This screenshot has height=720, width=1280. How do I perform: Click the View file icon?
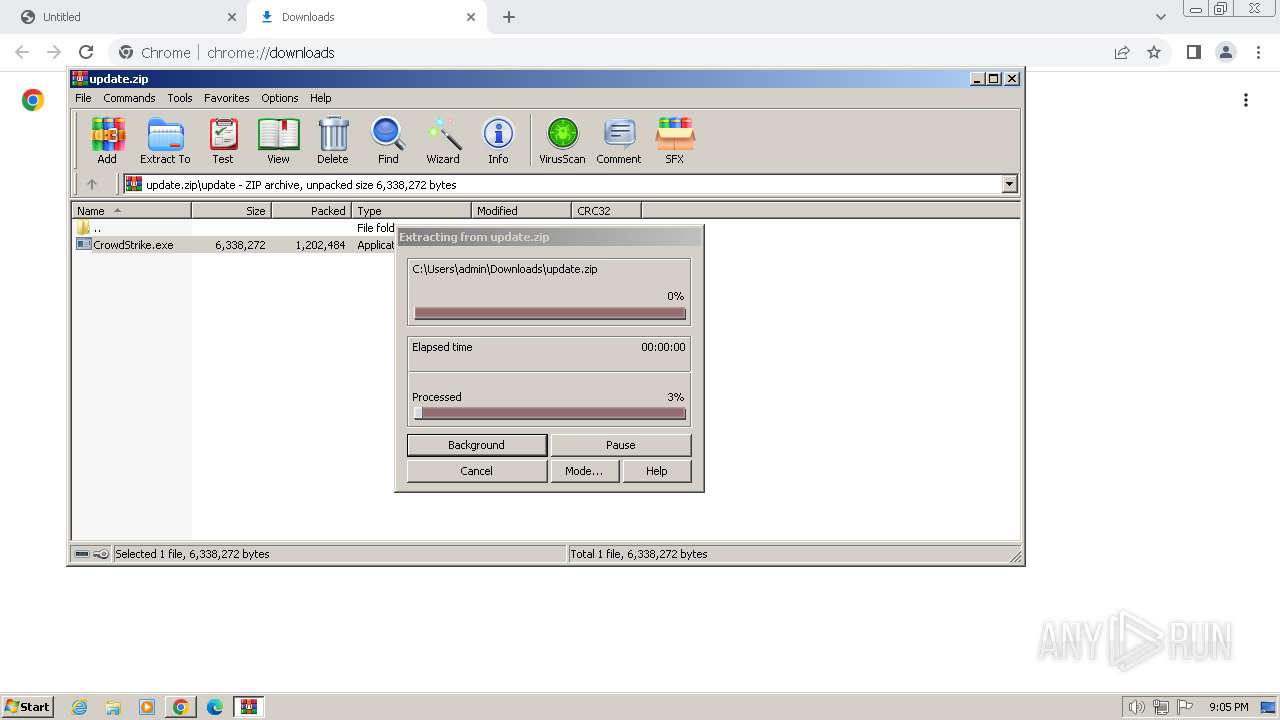click(278, 140)
